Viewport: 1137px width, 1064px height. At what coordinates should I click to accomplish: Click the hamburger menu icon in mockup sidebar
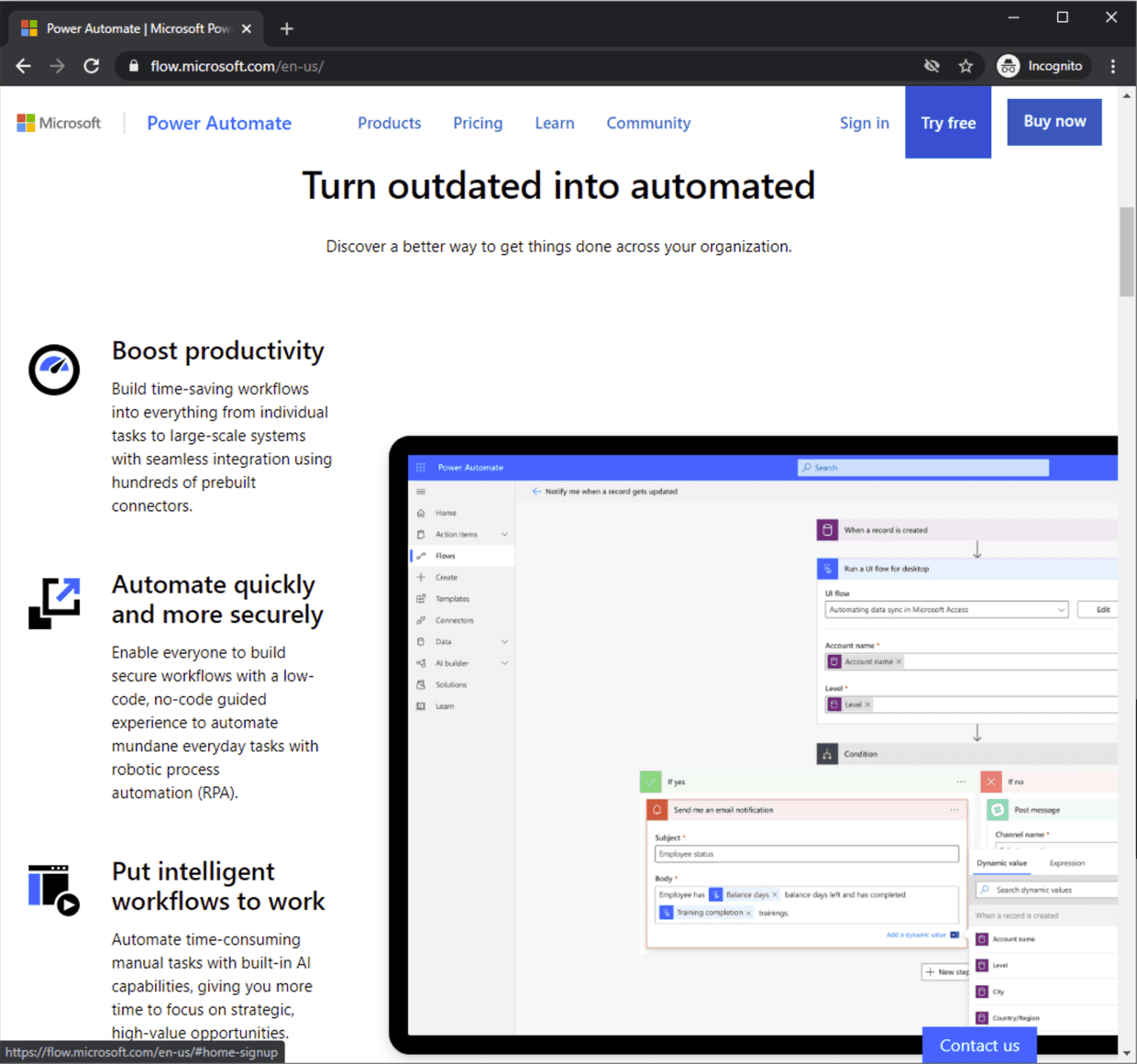click(x=421, y=492)
